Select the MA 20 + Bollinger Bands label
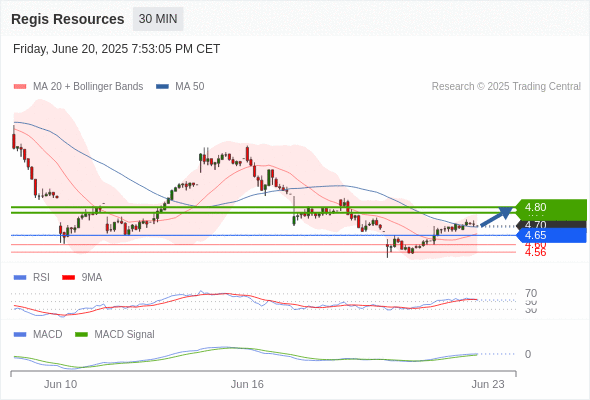Screen dimensions: 590x400 point(88,87)
